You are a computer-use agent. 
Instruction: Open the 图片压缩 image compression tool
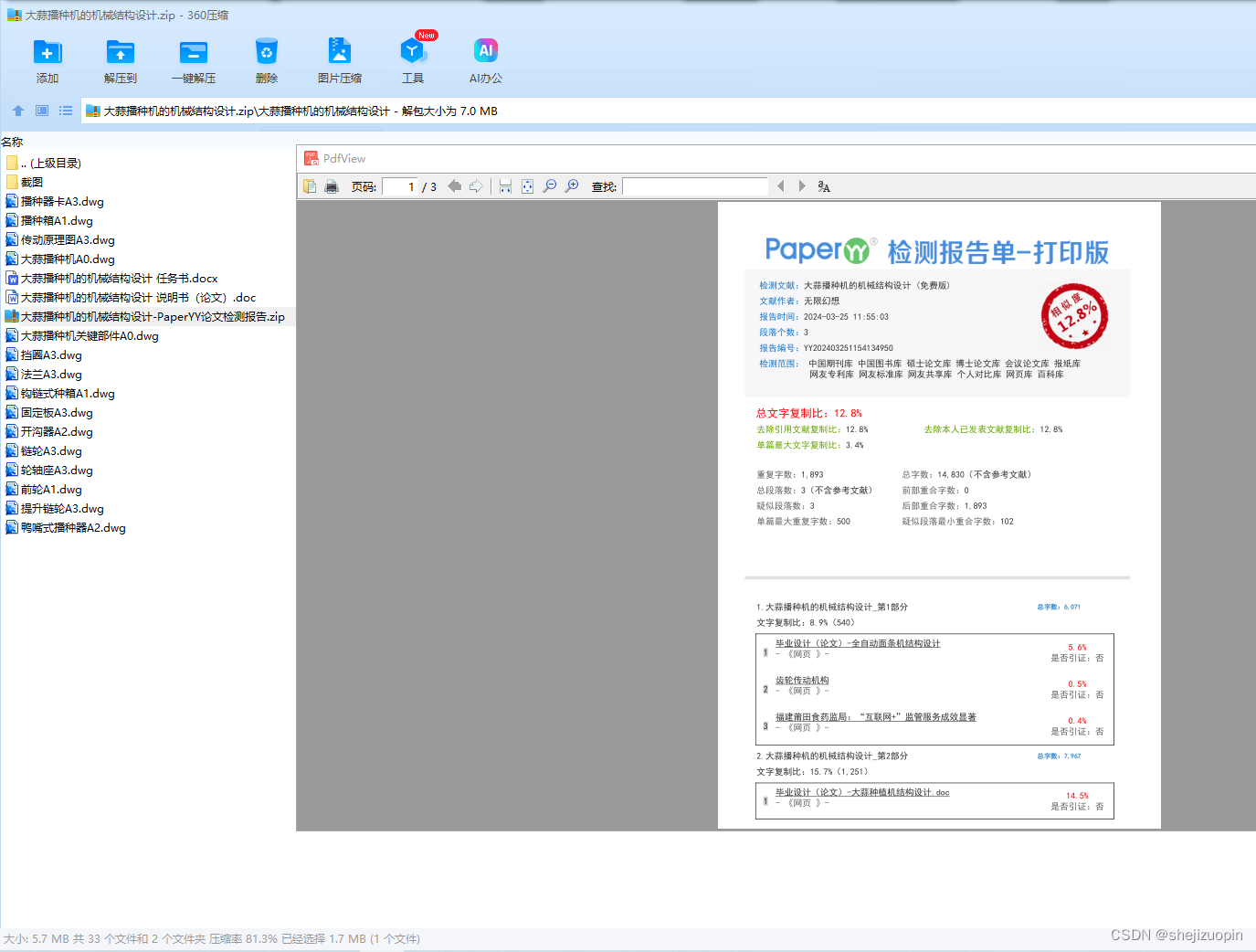(340, 52)
